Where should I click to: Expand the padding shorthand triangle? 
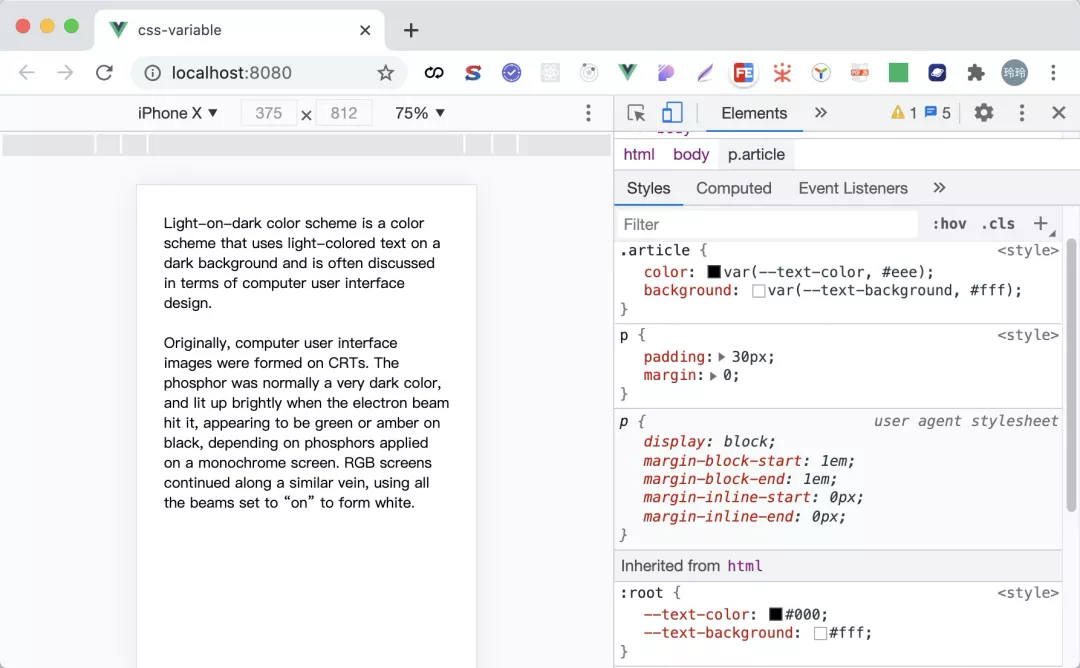(721, 357)
